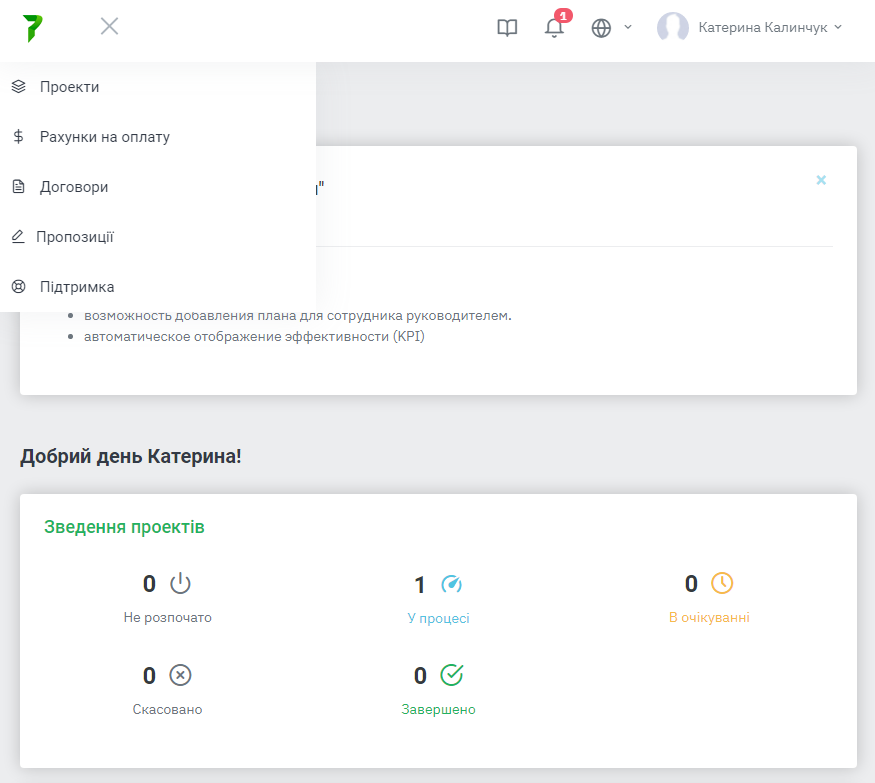Open Пропозиції from the side menu
Image resolution: width=875 pixels, height=783 pixels.
point(75,237)
